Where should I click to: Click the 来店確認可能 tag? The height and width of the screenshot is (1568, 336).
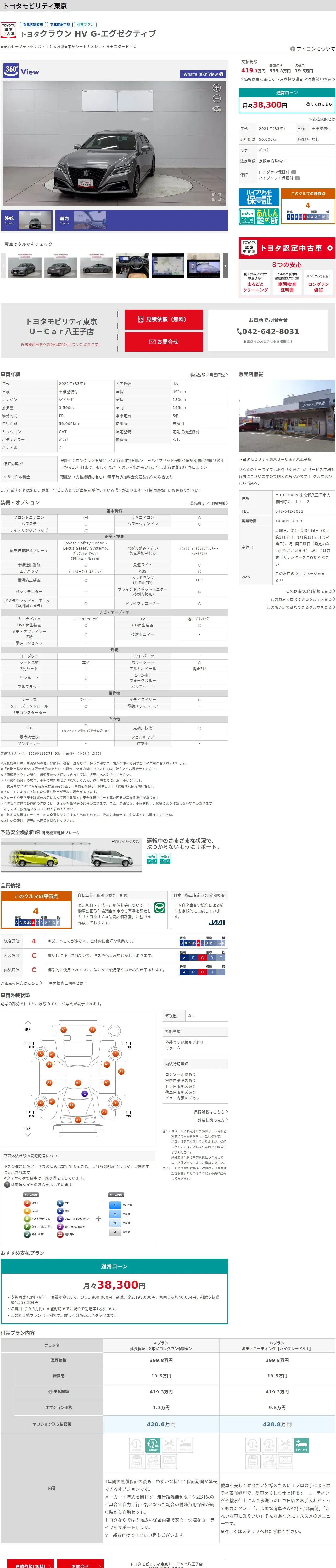pyautogui.click(x=60, y=25)
